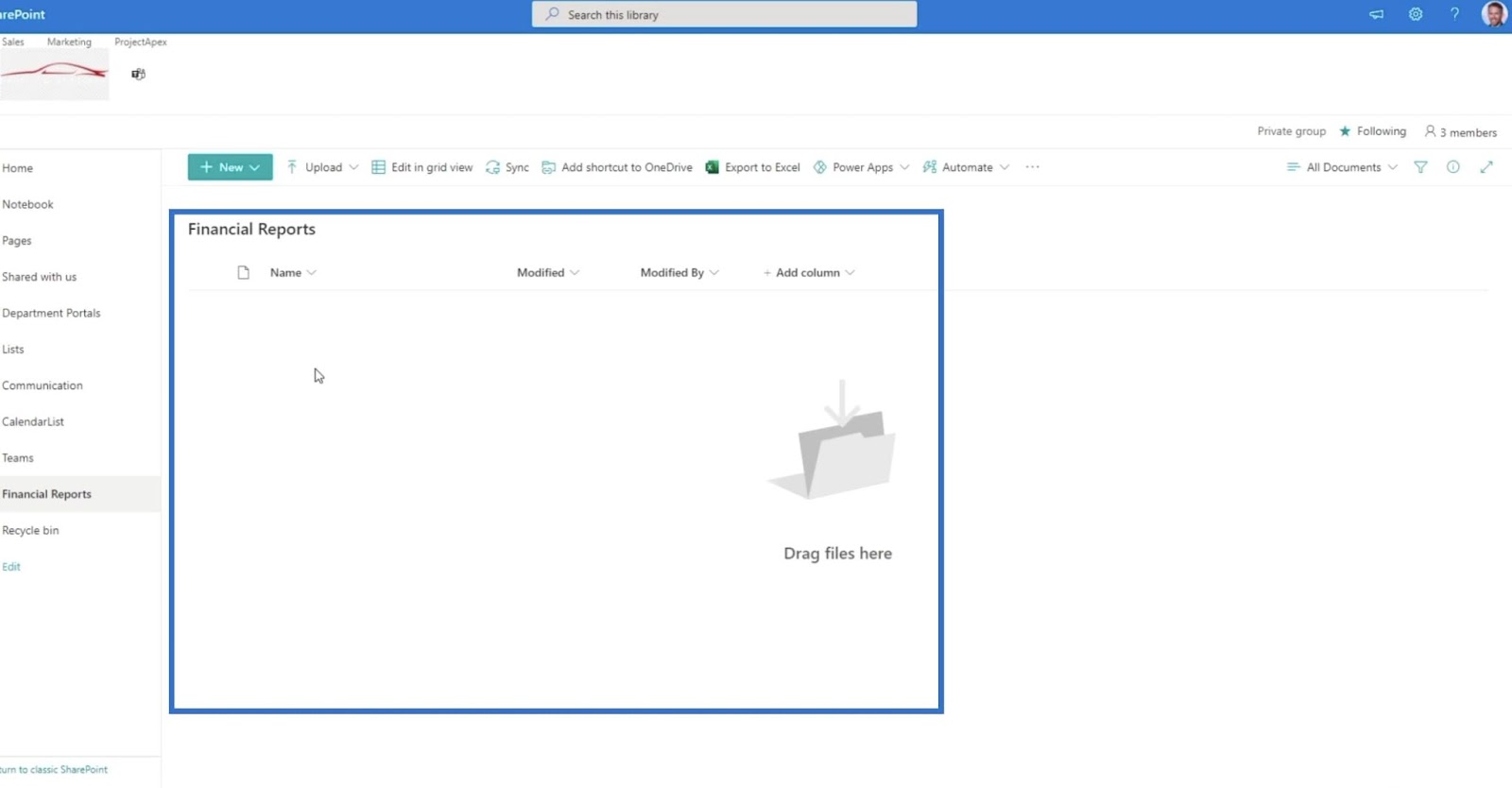Switch view via All Documents dropdown
Screen dimensions: 1512x788
(1342, 167)
